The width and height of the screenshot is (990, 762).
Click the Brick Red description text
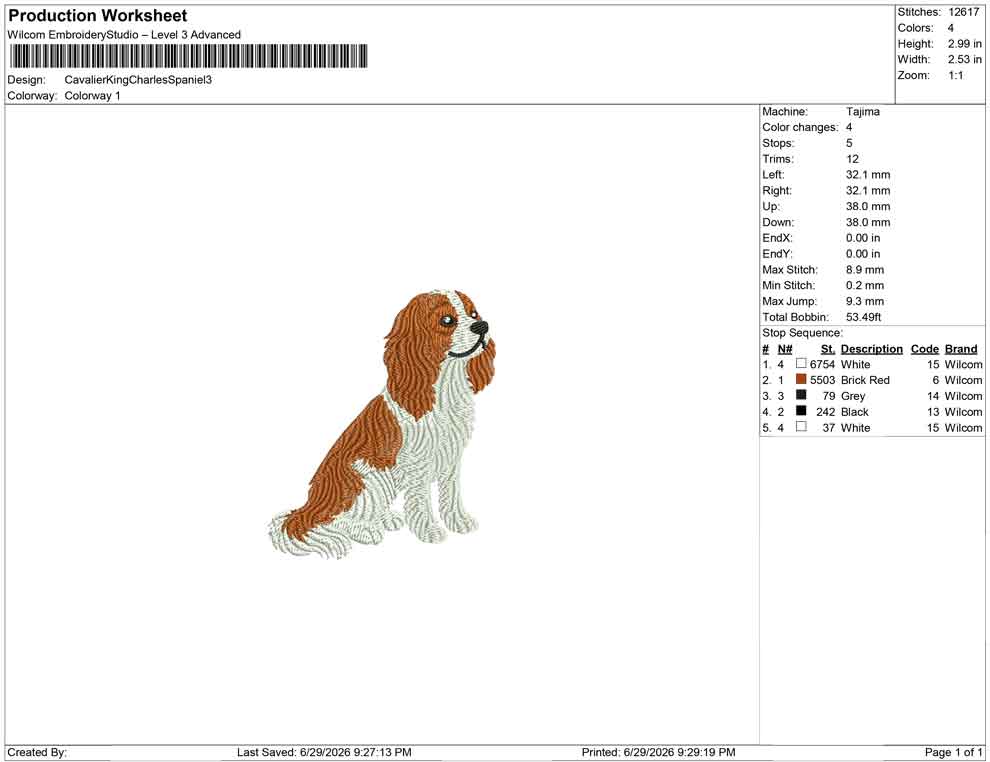coord(865,380)
